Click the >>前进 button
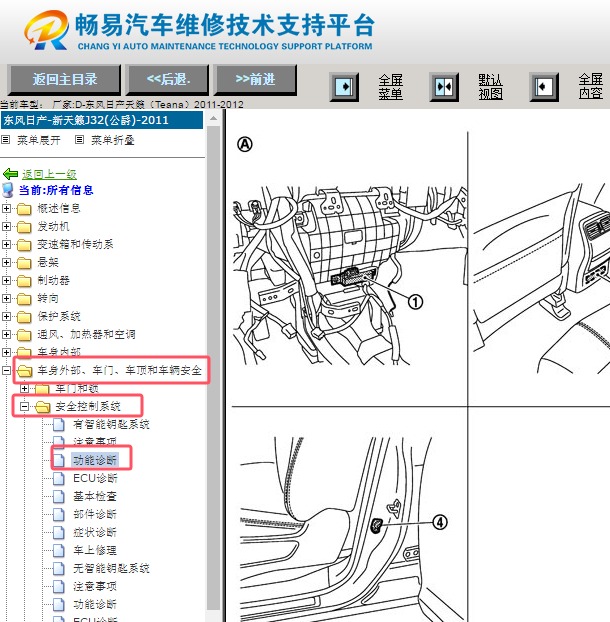610x622 pixels. (255, 80)
